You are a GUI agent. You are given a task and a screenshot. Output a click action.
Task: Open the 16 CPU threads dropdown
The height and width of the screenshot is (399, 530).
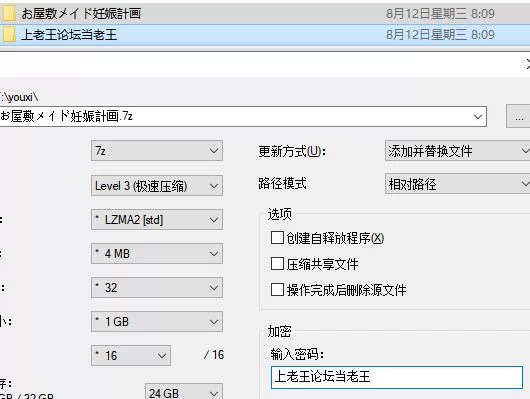tap(131, 355)
